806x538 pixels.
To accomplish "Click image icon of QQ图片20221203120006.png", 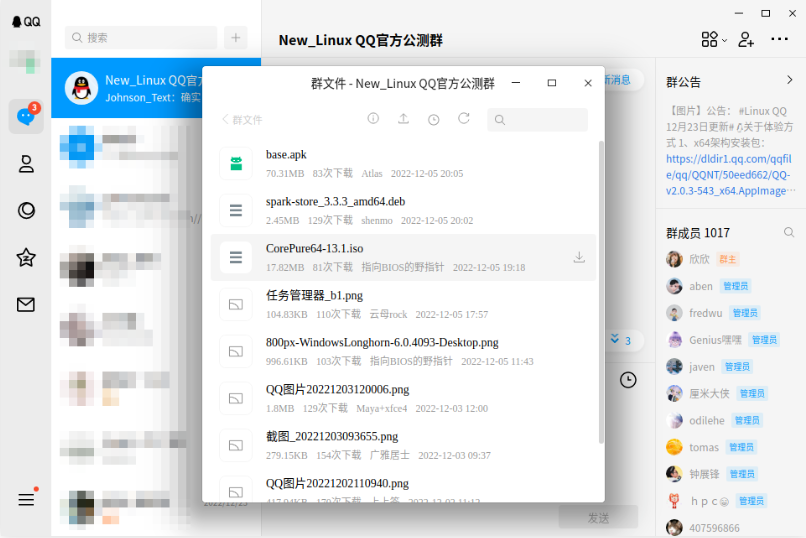I will [x=236, y=398].
